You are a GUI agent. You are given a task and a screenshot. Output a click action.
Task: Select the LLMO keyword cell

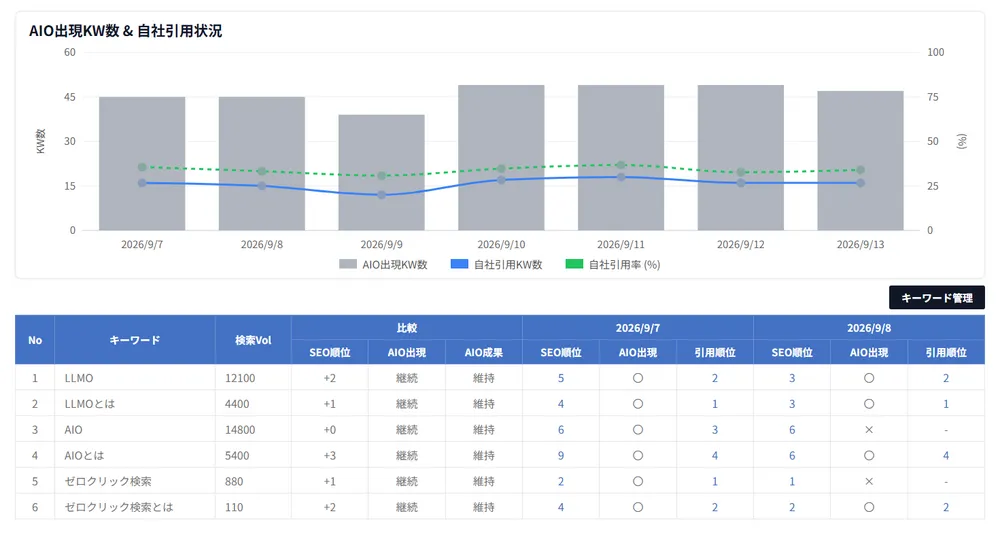[135, 378]
